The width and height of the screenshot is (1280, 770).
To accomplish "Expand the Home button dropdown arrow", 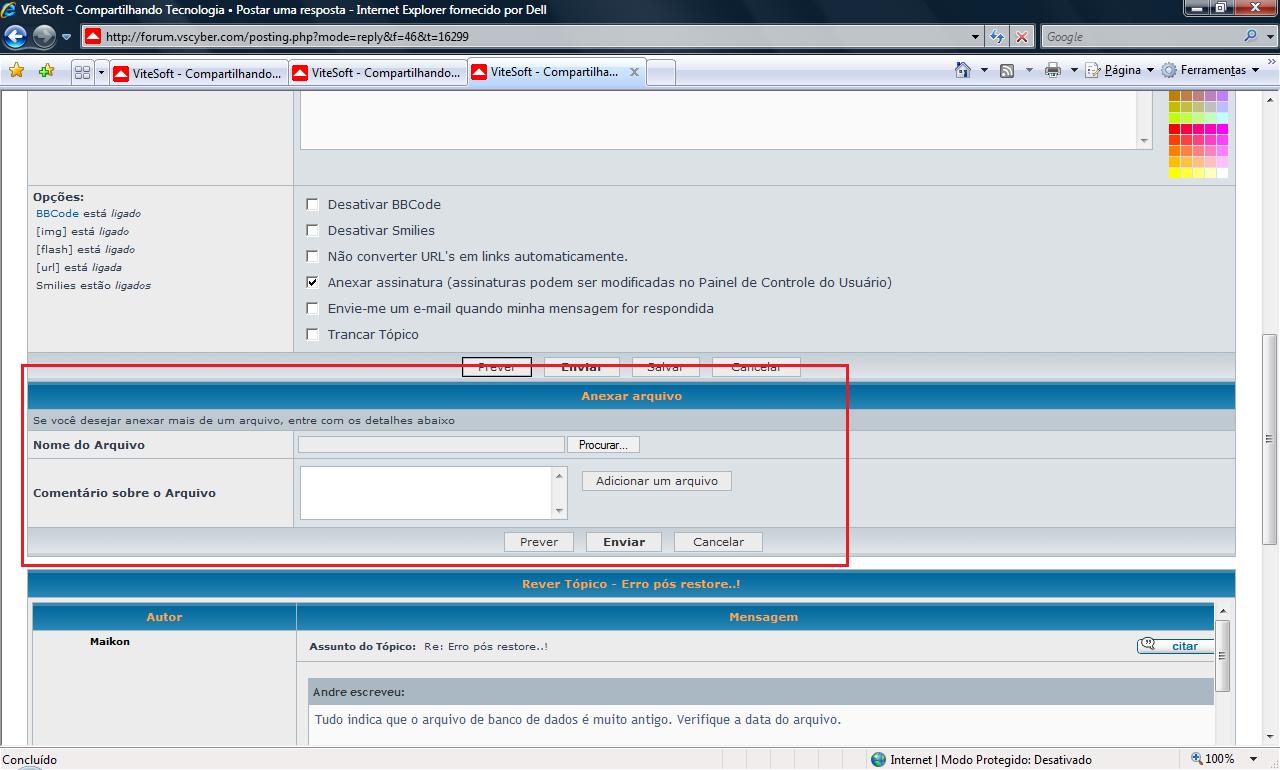I will (984, 70).
